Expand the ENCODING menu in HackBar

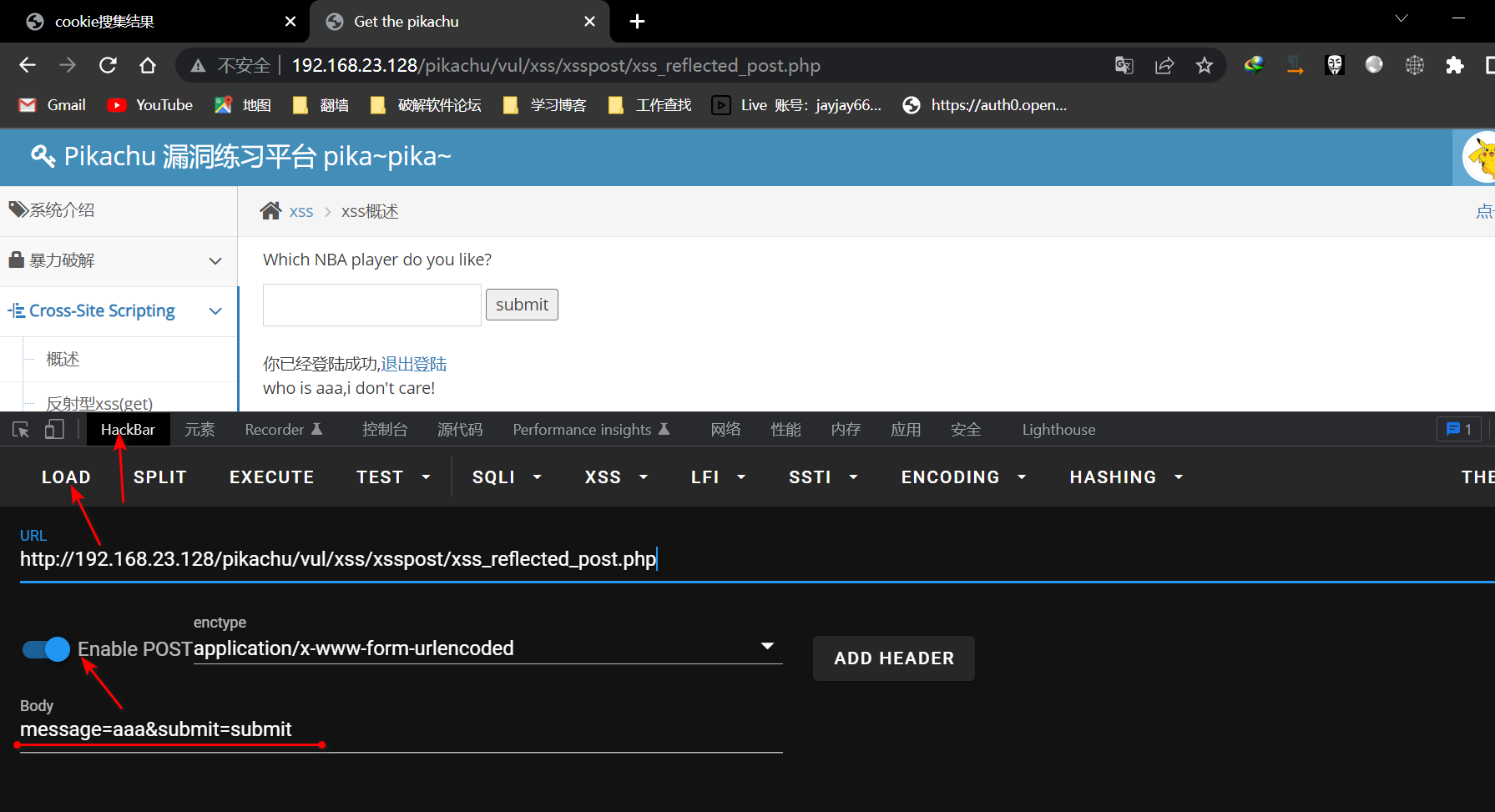(x=962, y=477)
